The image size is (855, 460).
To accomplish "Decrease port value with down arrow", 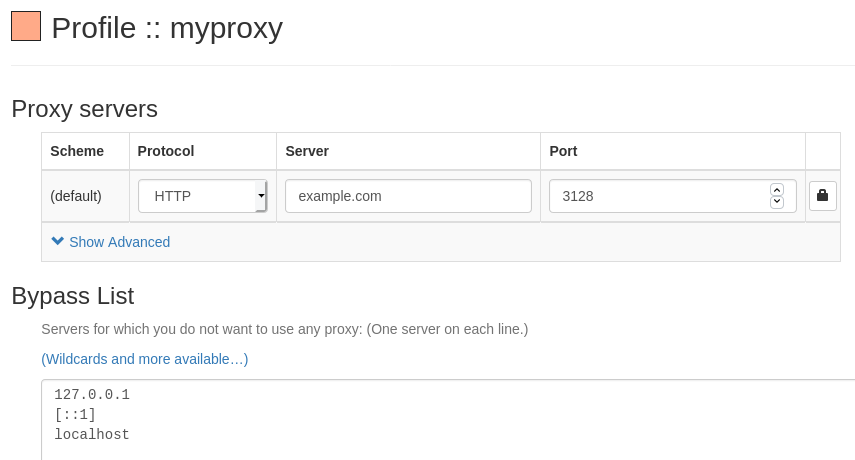I will 776,202.
